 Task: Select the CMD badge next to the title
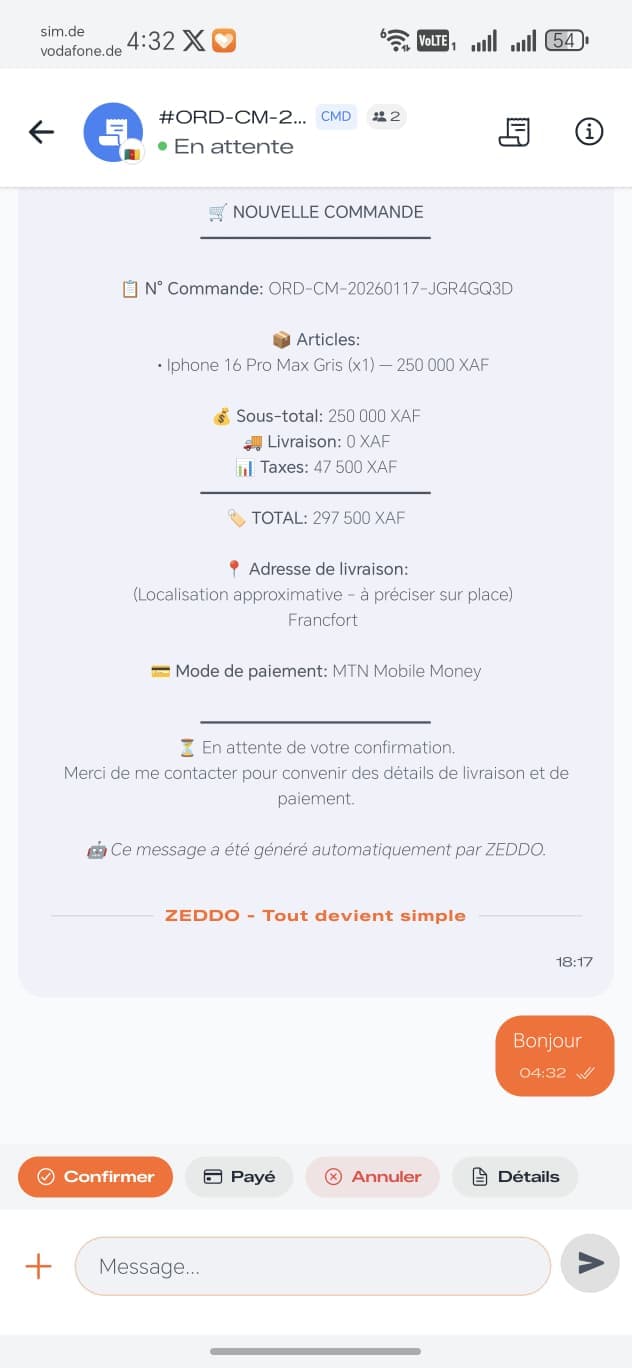point(336,116)
